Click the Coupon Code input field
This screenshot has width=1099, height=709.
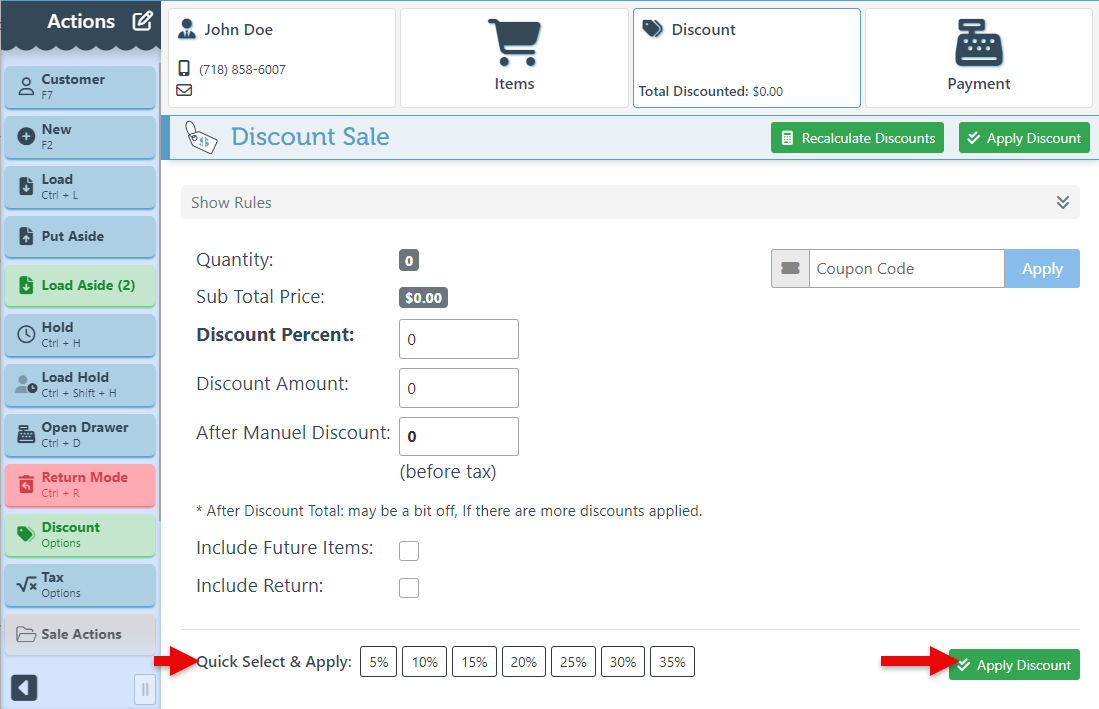[x=905, y=269]
